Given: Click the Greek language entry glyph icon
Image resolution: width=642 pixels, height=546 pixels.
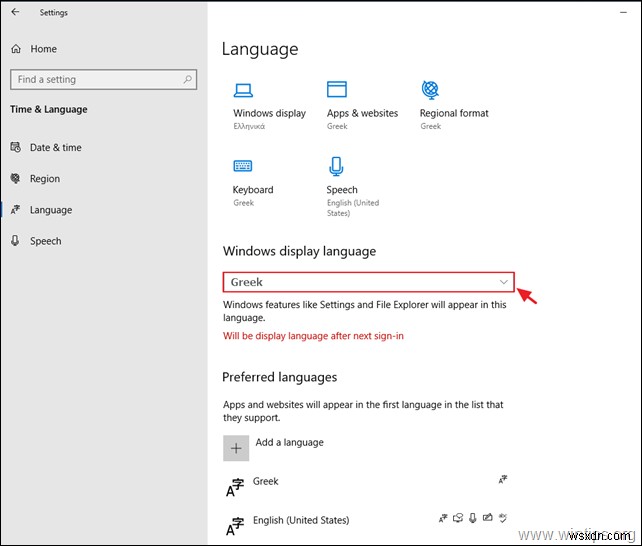Looking at the screenshot, I should coord(235,487).
